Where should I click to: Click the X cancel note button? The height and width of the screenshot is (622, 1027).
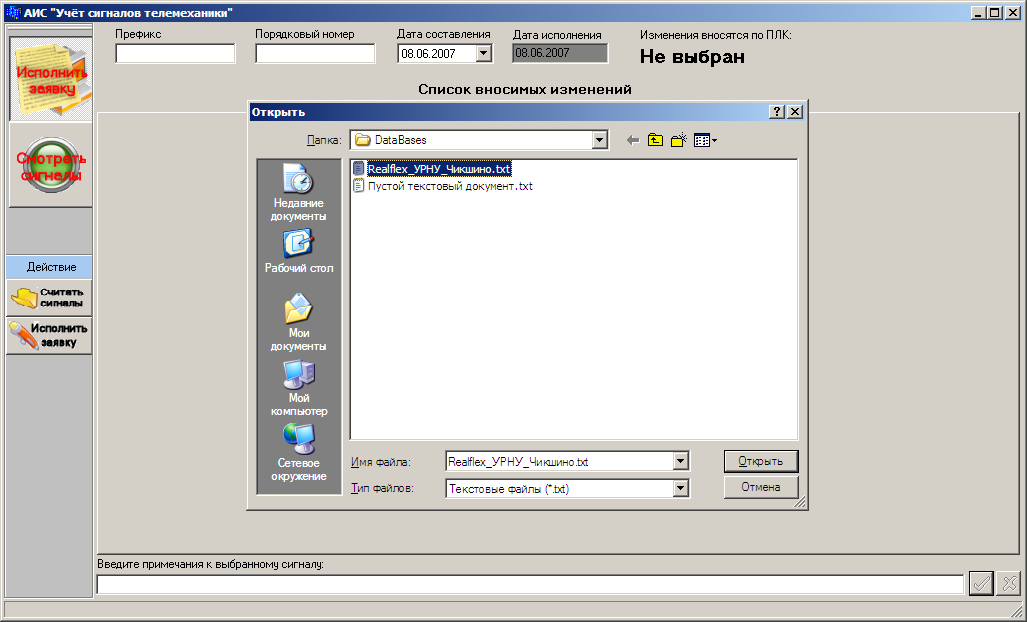tap(1009, 583)
